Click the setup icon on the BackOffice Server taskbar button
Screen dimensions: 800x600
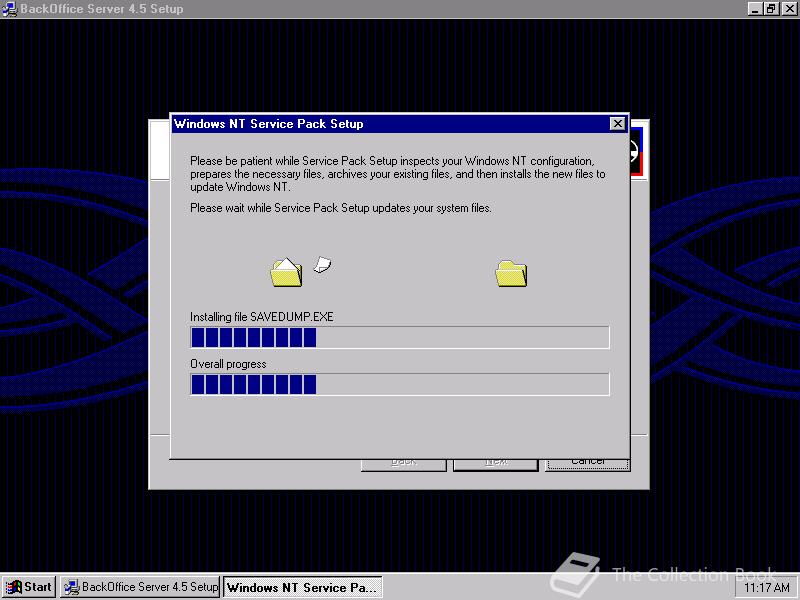click(x=71, y=587)
